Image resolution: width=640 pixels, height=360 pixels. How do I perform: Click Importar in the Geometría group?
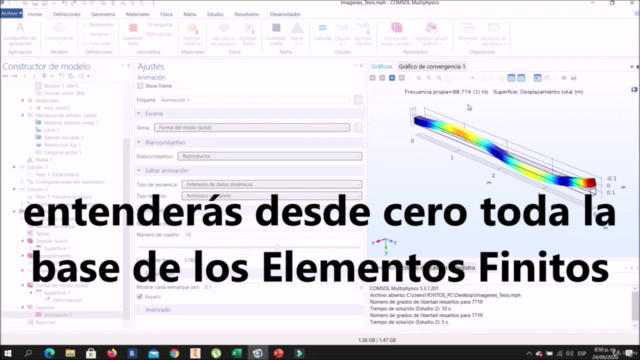tap(160, 25)
